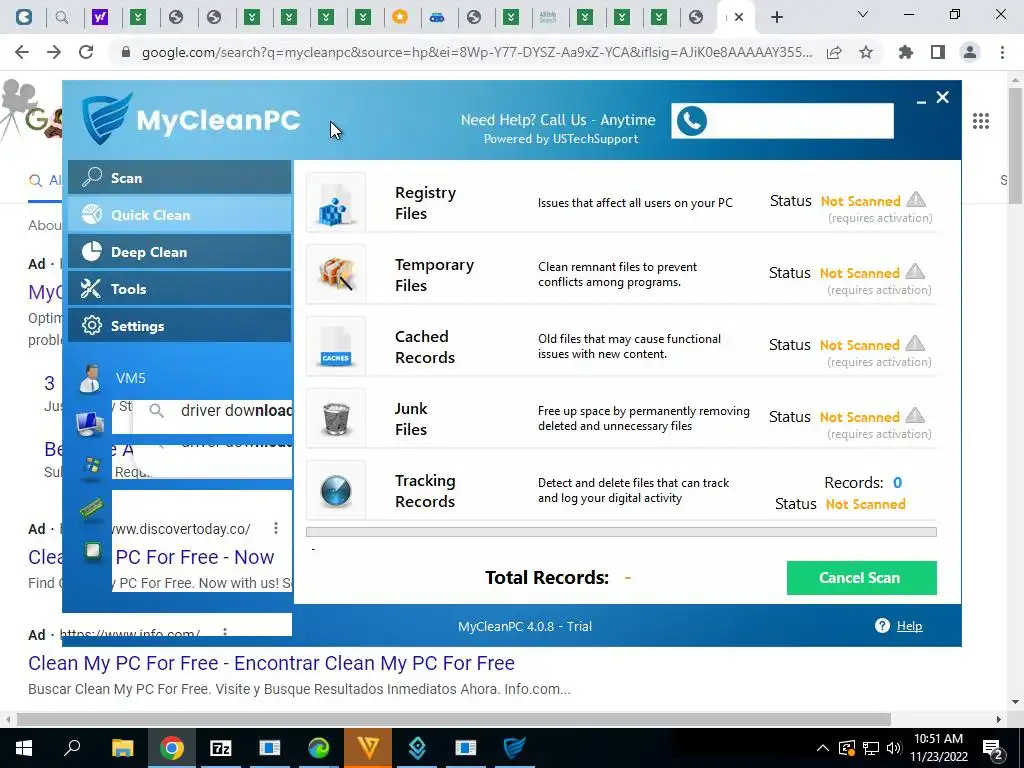Click the Registry Files cube icon
Image resolution: width=1024 pixels, height=768 pixels.
point(336,203)
